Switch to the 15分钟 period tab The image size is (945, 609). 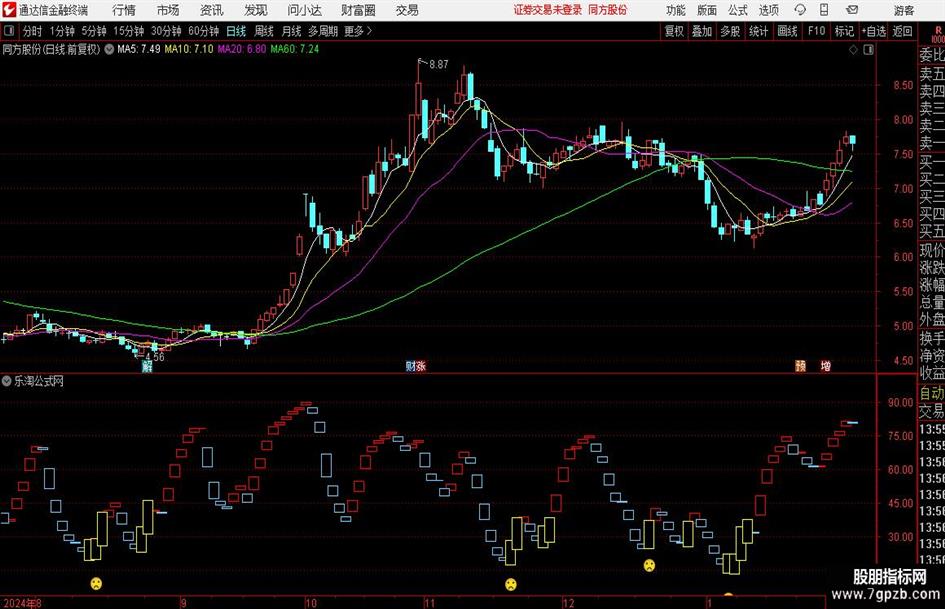(x=128, y=31)
